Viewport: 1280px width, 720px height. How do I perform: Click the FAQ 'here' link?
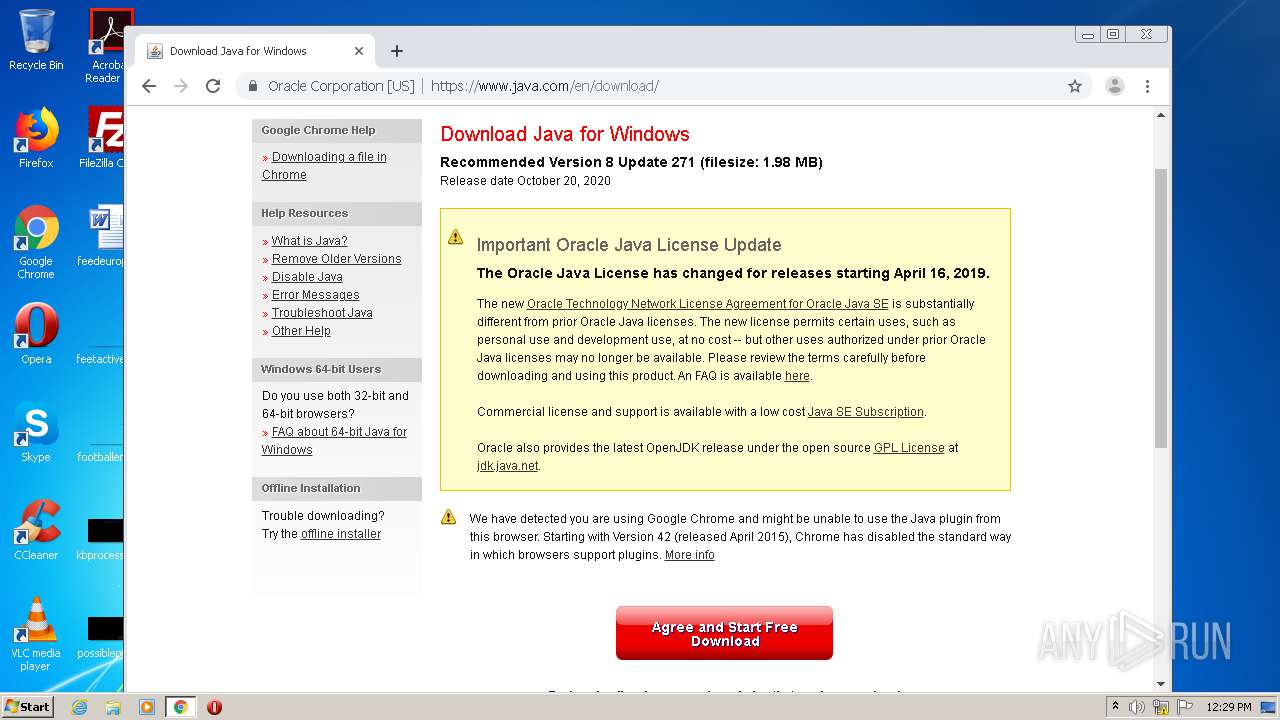click(797, 376)
